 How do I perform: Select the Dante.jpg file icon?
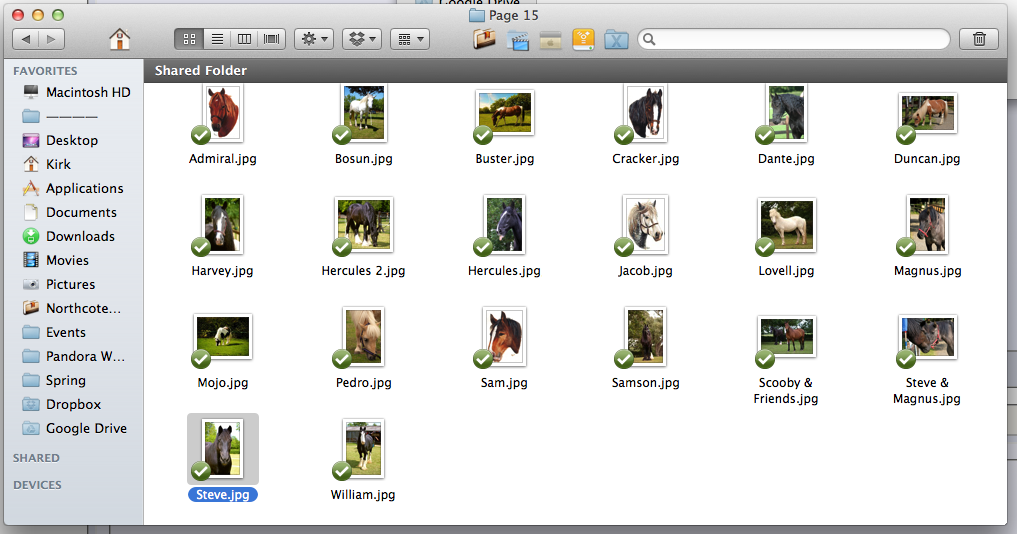click(786, 114)
